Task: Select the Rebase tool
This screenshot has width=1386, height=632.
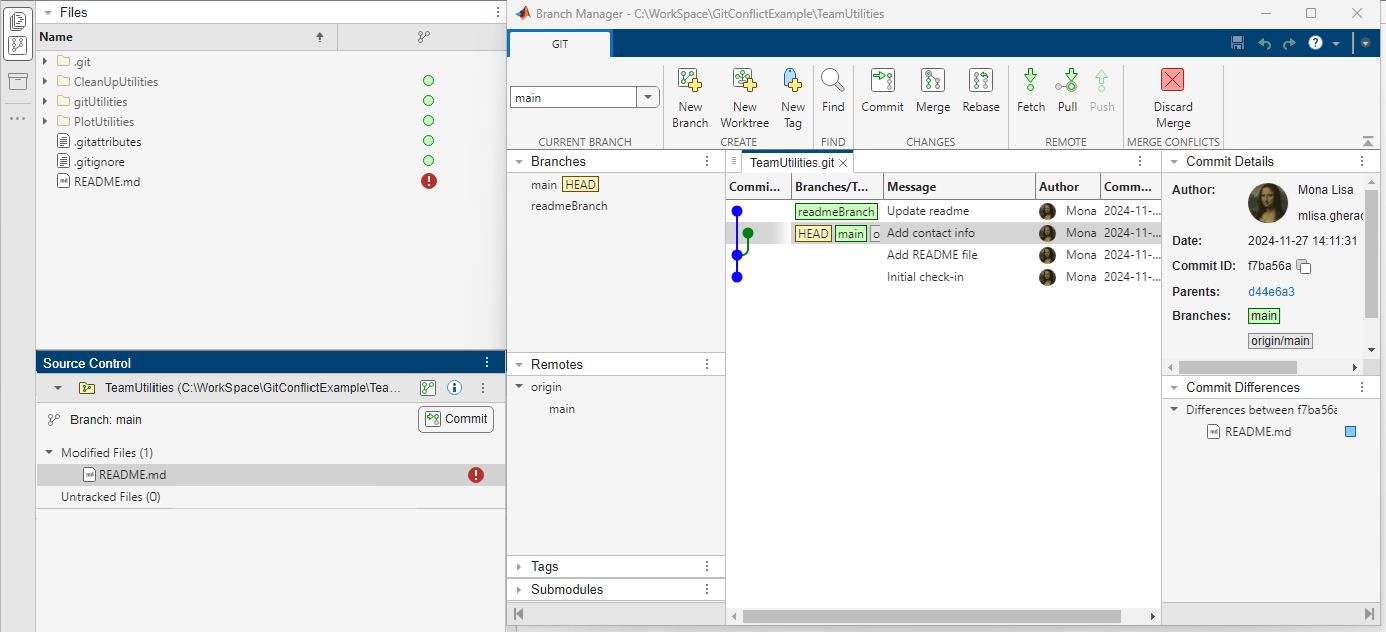Action: pyautogui.click(x=980, y=82)
